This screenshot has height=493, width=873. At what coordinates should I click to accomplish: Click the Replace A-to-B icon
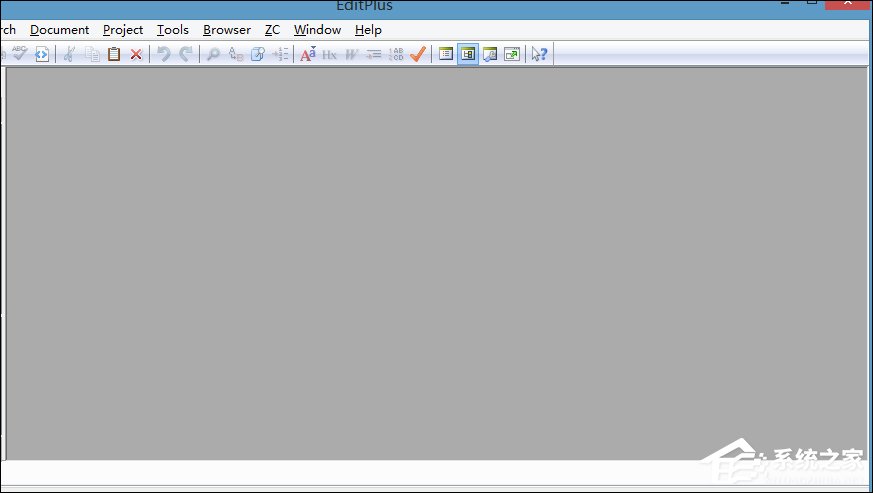click(236, 54)
